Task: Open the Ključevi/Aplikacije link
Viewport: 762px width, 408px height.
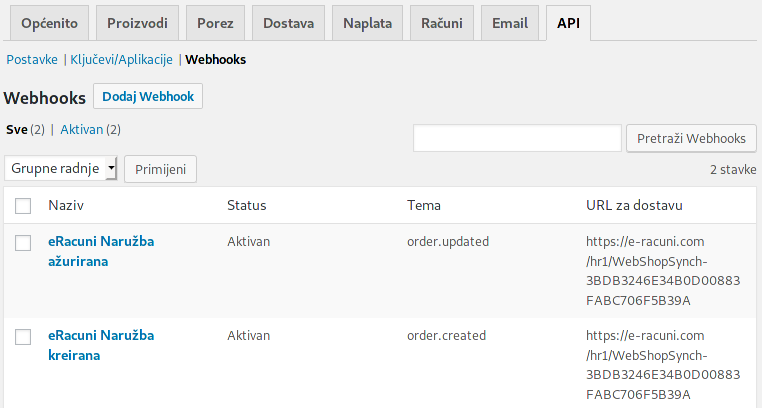Action: pos(121,59)
